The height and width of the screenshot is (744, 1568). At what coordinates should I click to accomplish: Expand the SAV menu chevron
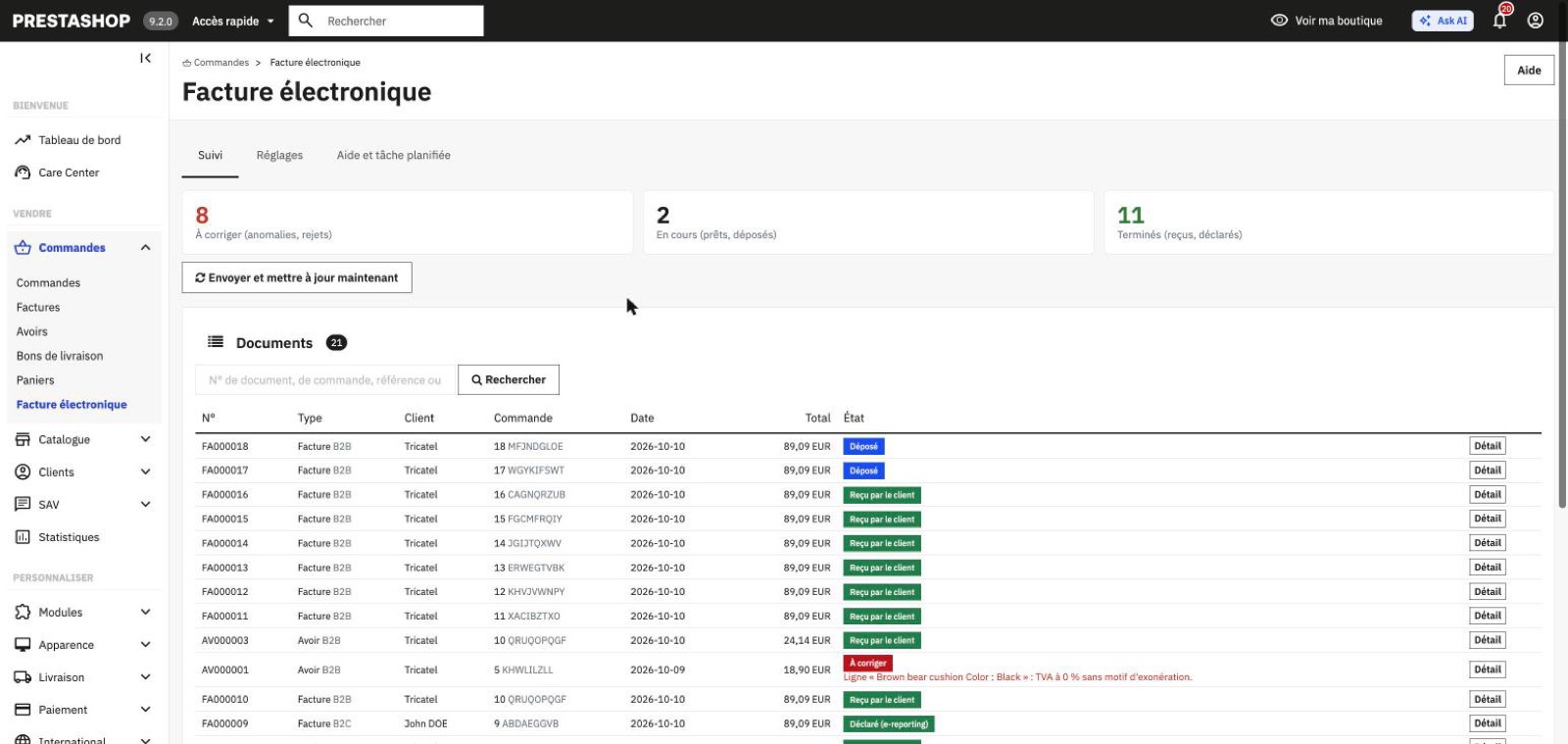[145, 505]
